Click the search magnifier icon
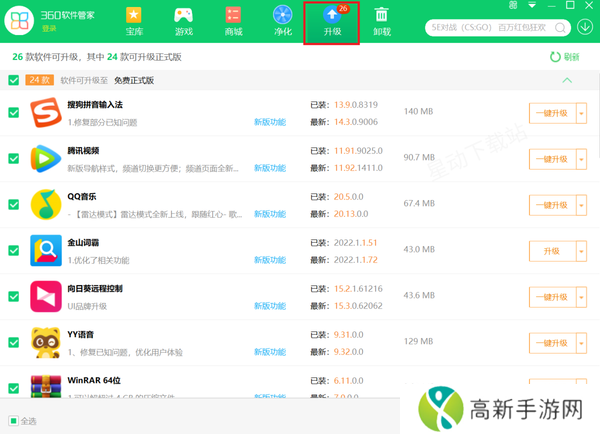The image size is (600, 434). pyautogui.click(x=560, y=28)
